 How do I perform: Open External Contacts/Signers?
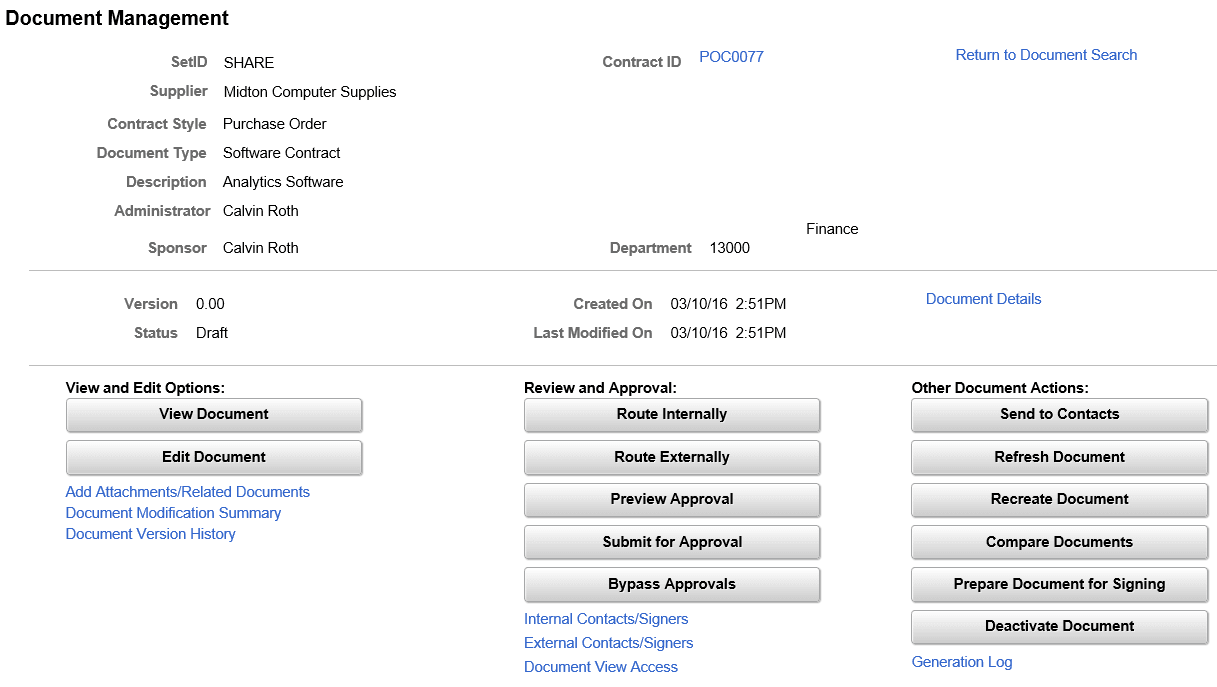coord(608,642)
